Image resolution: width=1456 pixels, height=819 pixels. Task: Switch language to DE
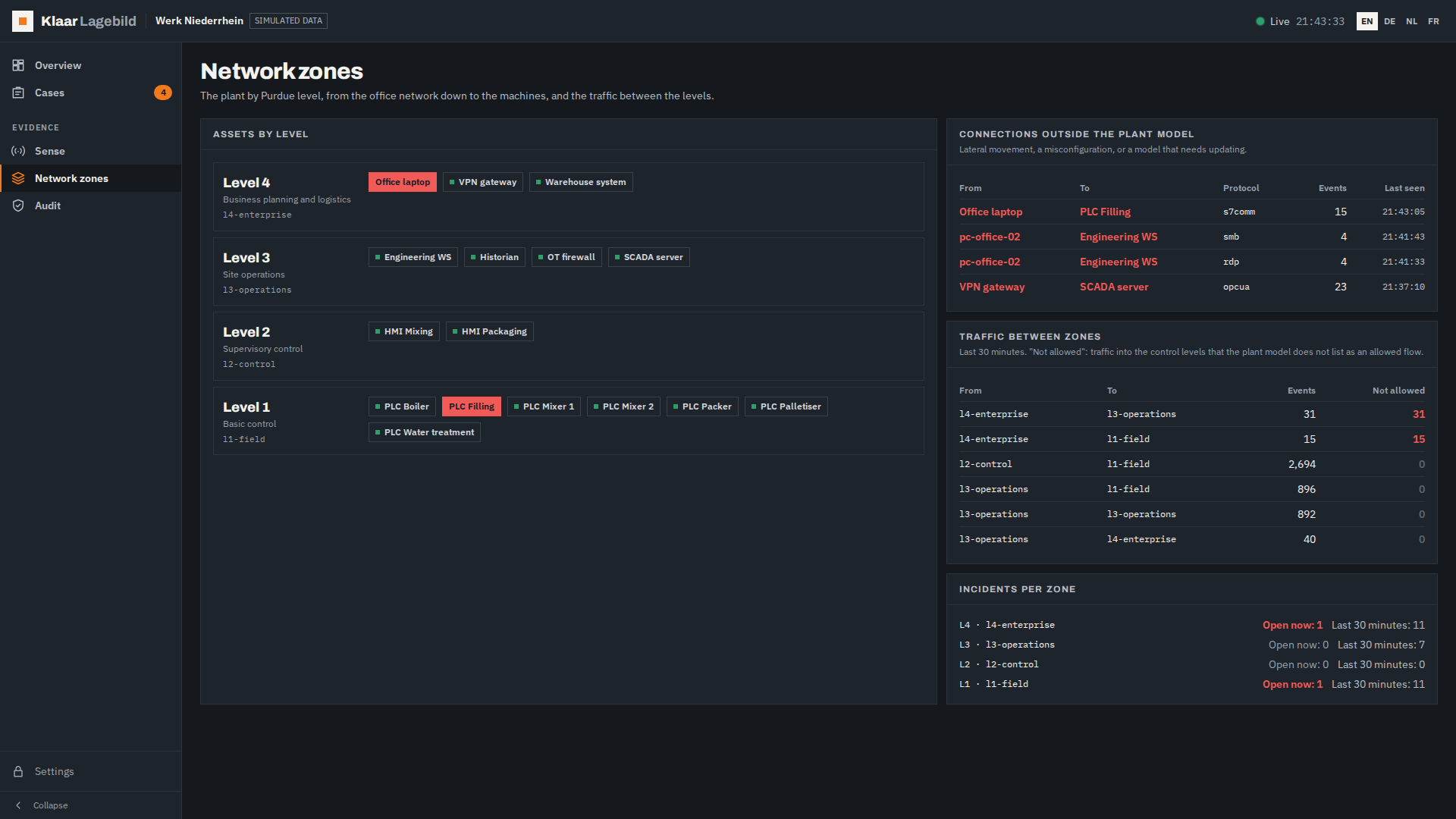pyautogui.click(x=1389, y=21)
